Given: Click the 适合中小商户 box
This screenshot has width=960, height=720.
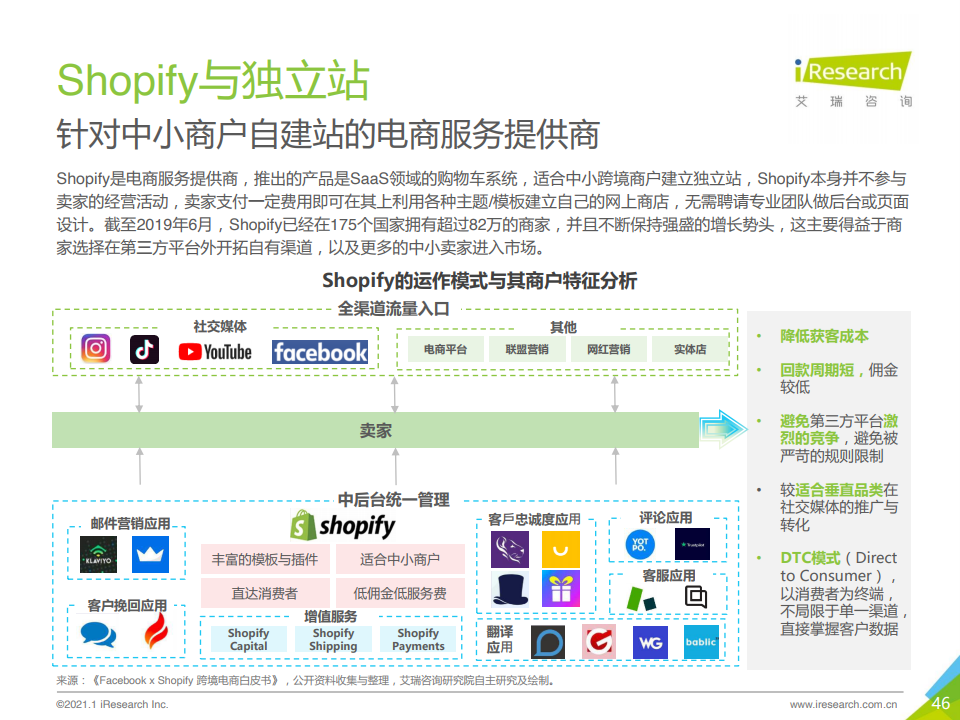Looking at the screenshot, I should point(400,559).
